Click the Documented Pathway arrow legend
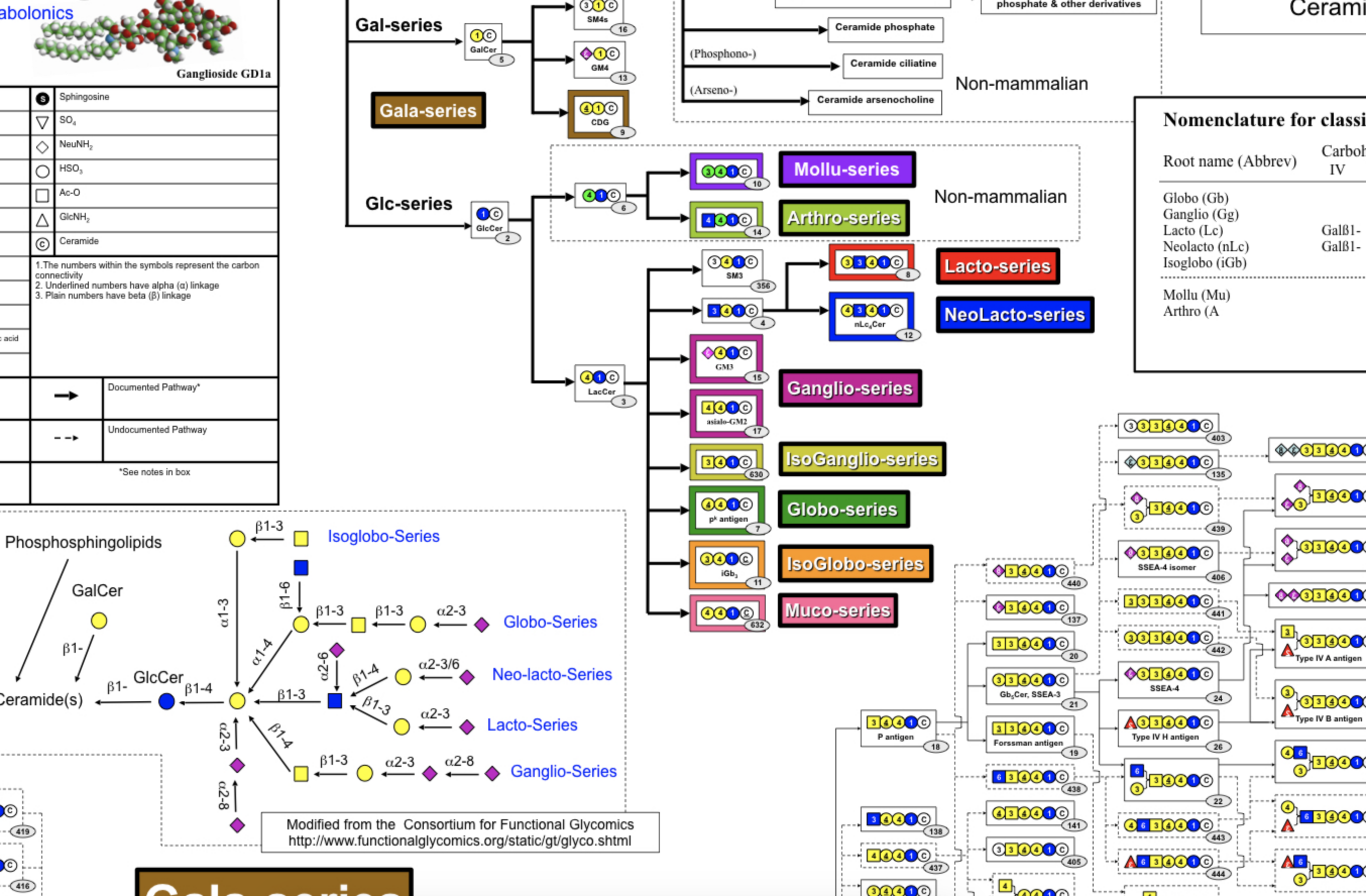The height and width of the screenshot is (896, 1366). [66, 396]
